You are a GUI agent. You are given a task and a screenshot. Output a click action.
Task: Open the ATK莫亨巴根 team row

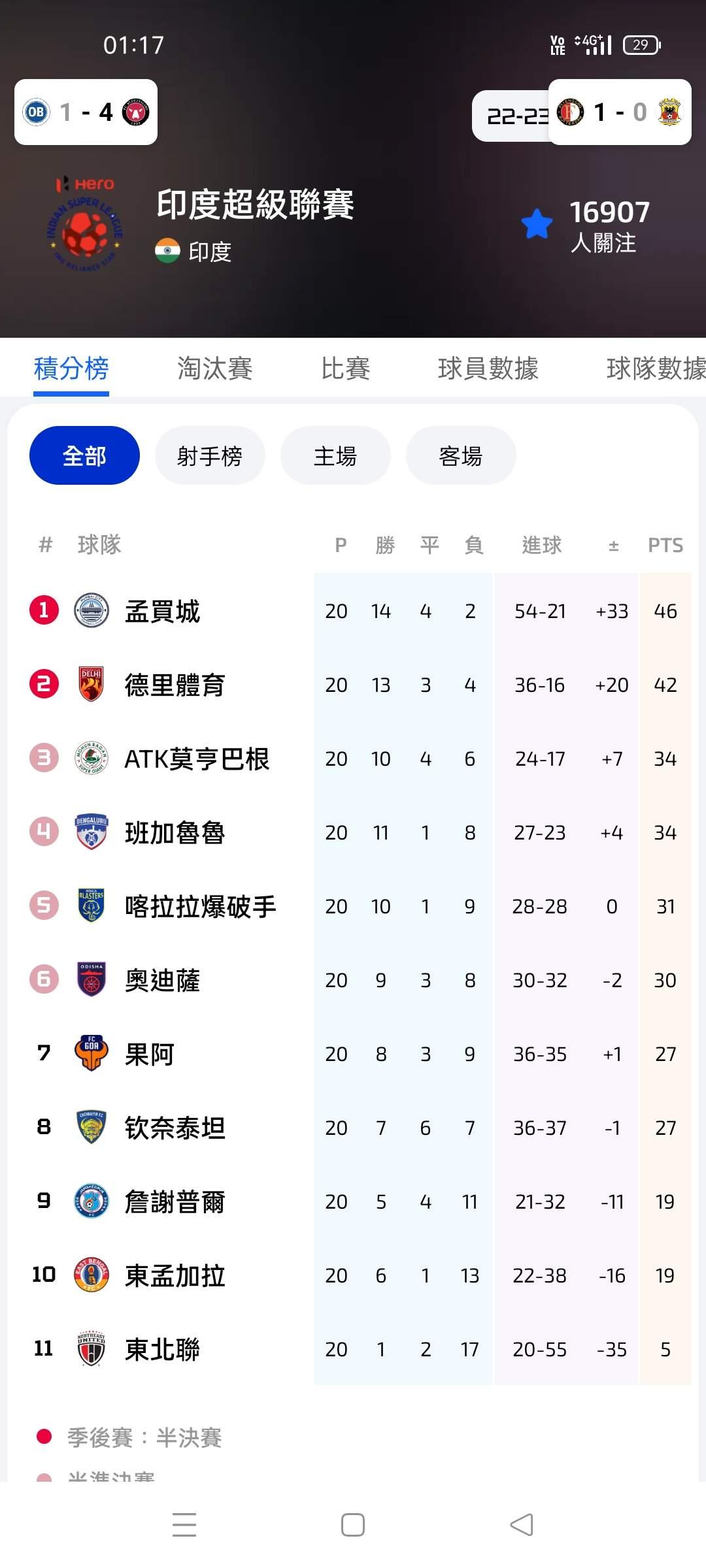point(196,759)
